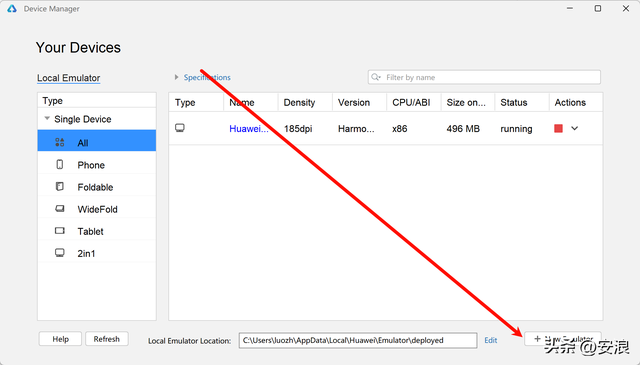Click the 2in1 device type icon in Huawei row

tap(180, 128)
